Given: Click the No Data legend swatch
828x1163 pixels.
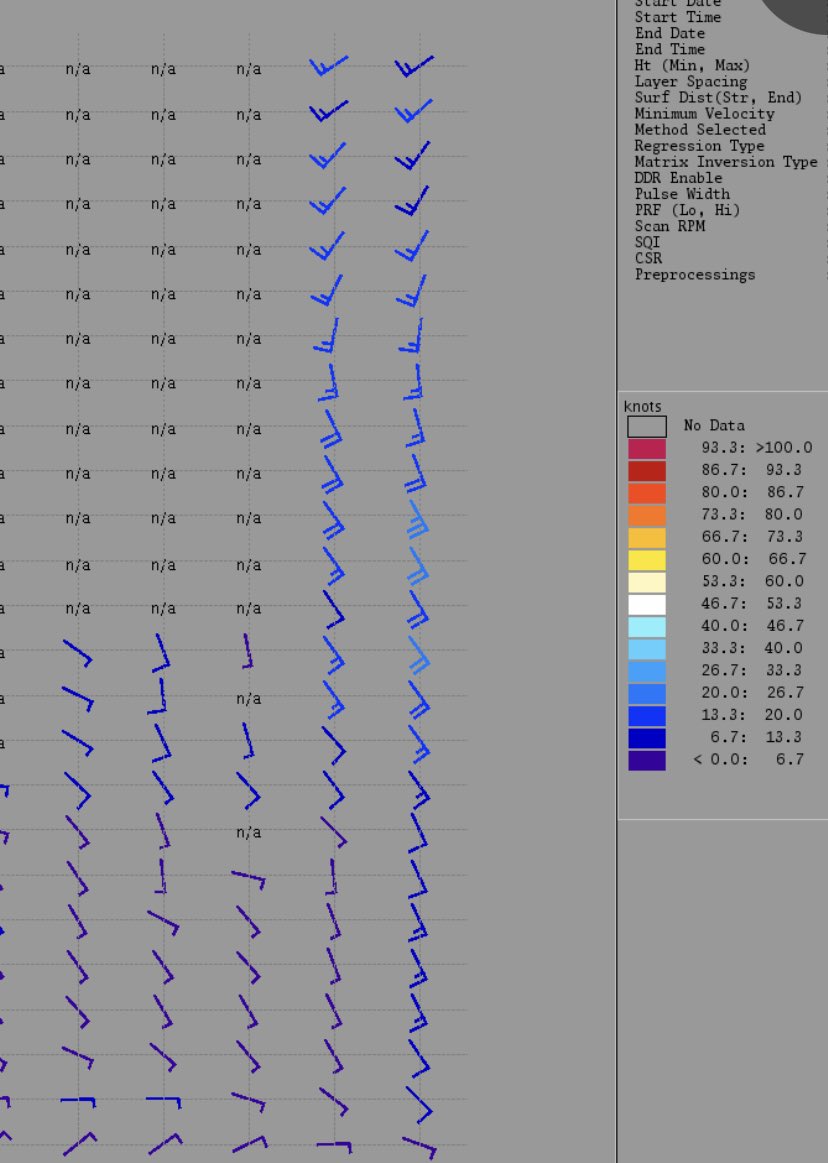Looking at the screenshot, I should tap(647, 426).
